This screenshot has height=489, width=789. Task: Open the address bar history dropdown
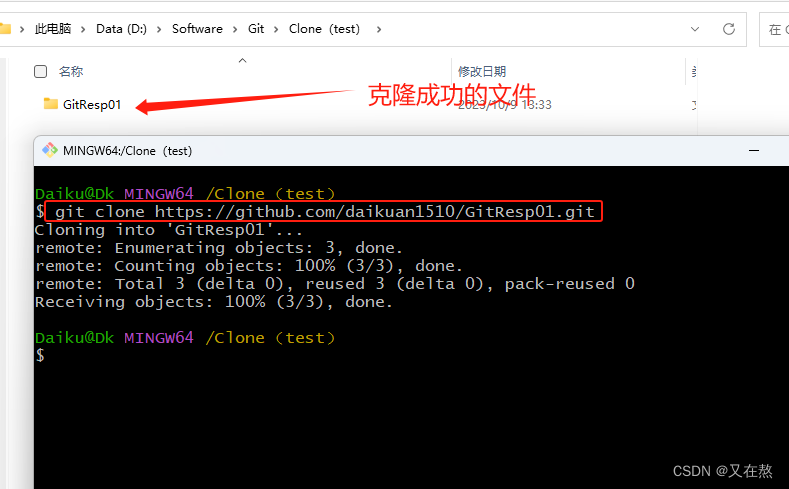tap(695, 29)
